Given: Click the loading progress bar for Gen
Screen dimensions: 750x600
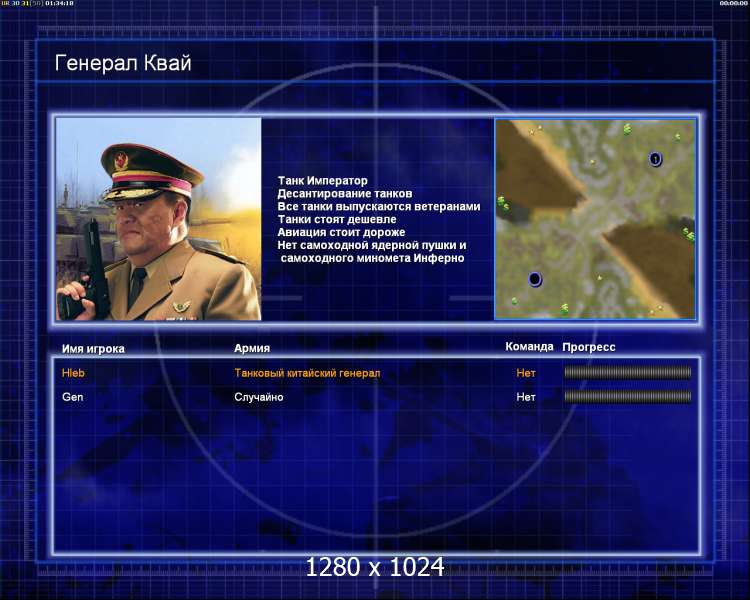Looking at the screenshot, I should pyautogui.click(x=628, y=396).
